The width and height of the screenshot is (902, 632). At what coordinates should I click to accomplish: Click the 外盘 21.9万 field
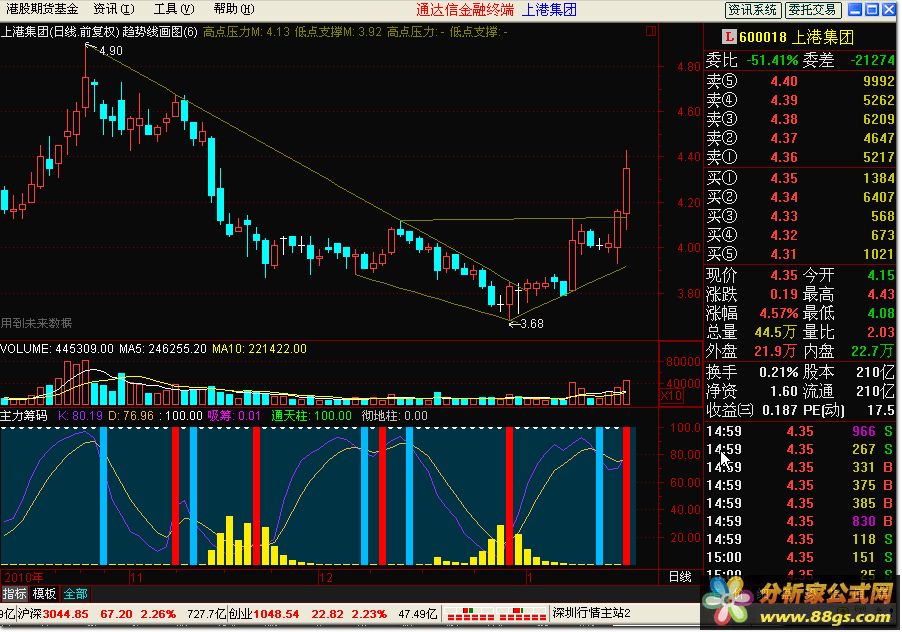[x=752, y=351]
